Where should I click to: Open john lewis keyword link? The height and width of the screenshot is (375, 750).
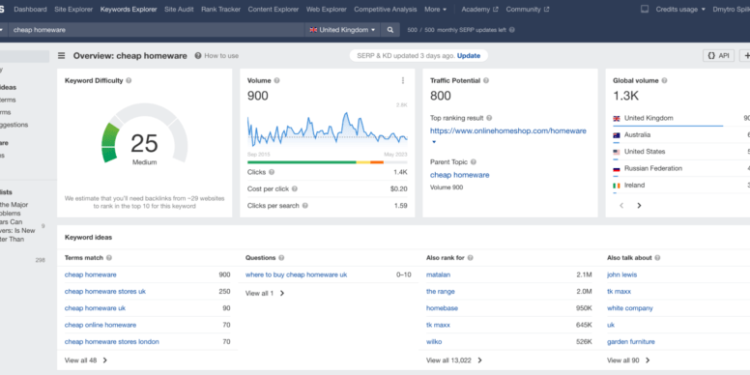coord(622,275)
